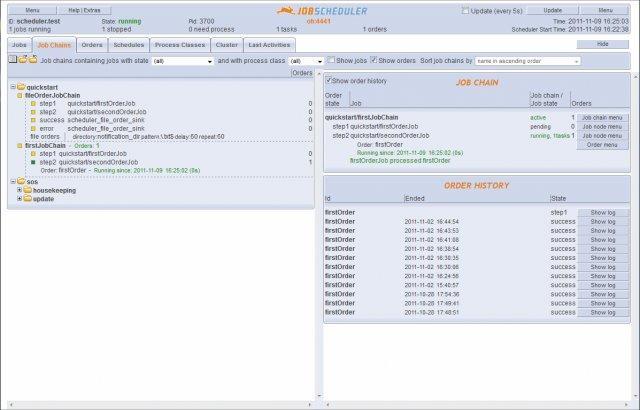Open the Cluster tab
The height and width of the screenshot is (410, 640).
(x=227, y=45)
